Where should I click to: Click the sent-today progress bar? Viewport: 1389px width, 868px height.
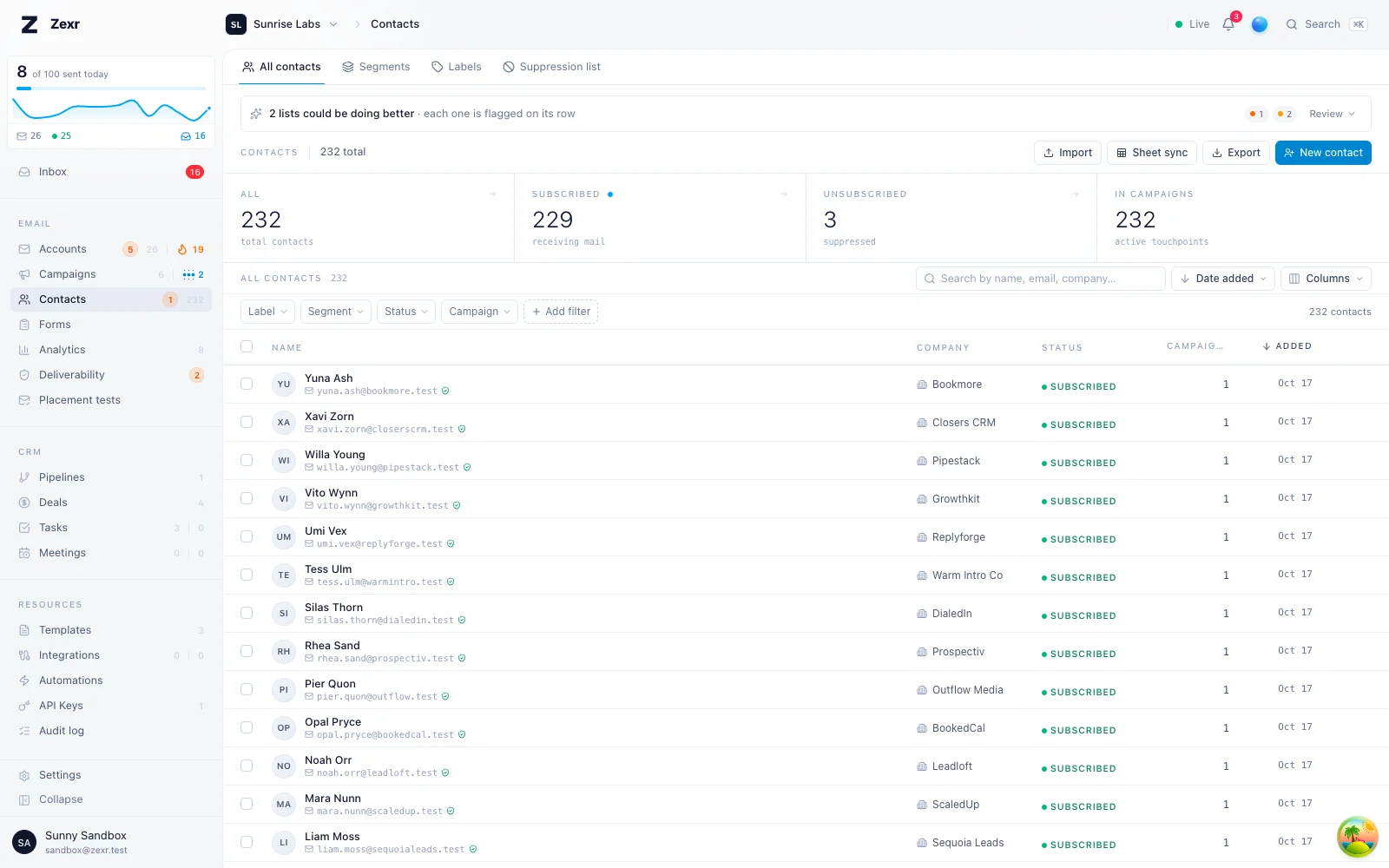pyautogui.click(x=111, y=89)
